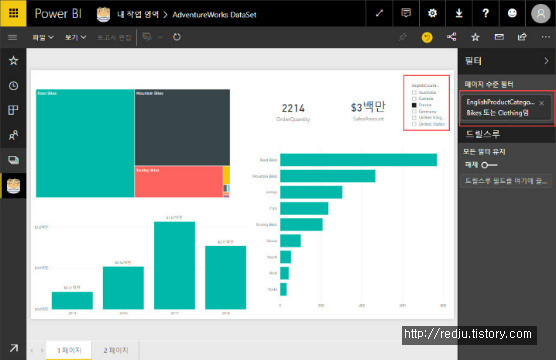The width and height of the screenshot is (556, 360).
Task: Uncheck the France slicer checkbox
Action: click(414, 105)
